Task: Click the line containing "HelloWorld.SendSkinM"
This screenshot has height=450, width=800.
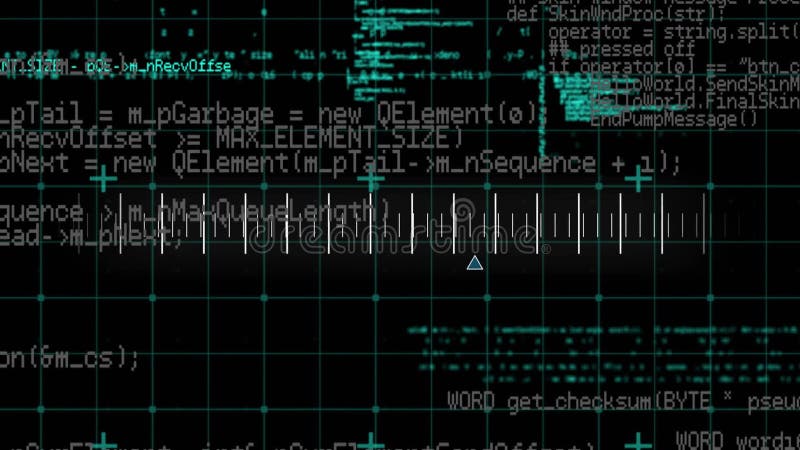Action: 695,83
